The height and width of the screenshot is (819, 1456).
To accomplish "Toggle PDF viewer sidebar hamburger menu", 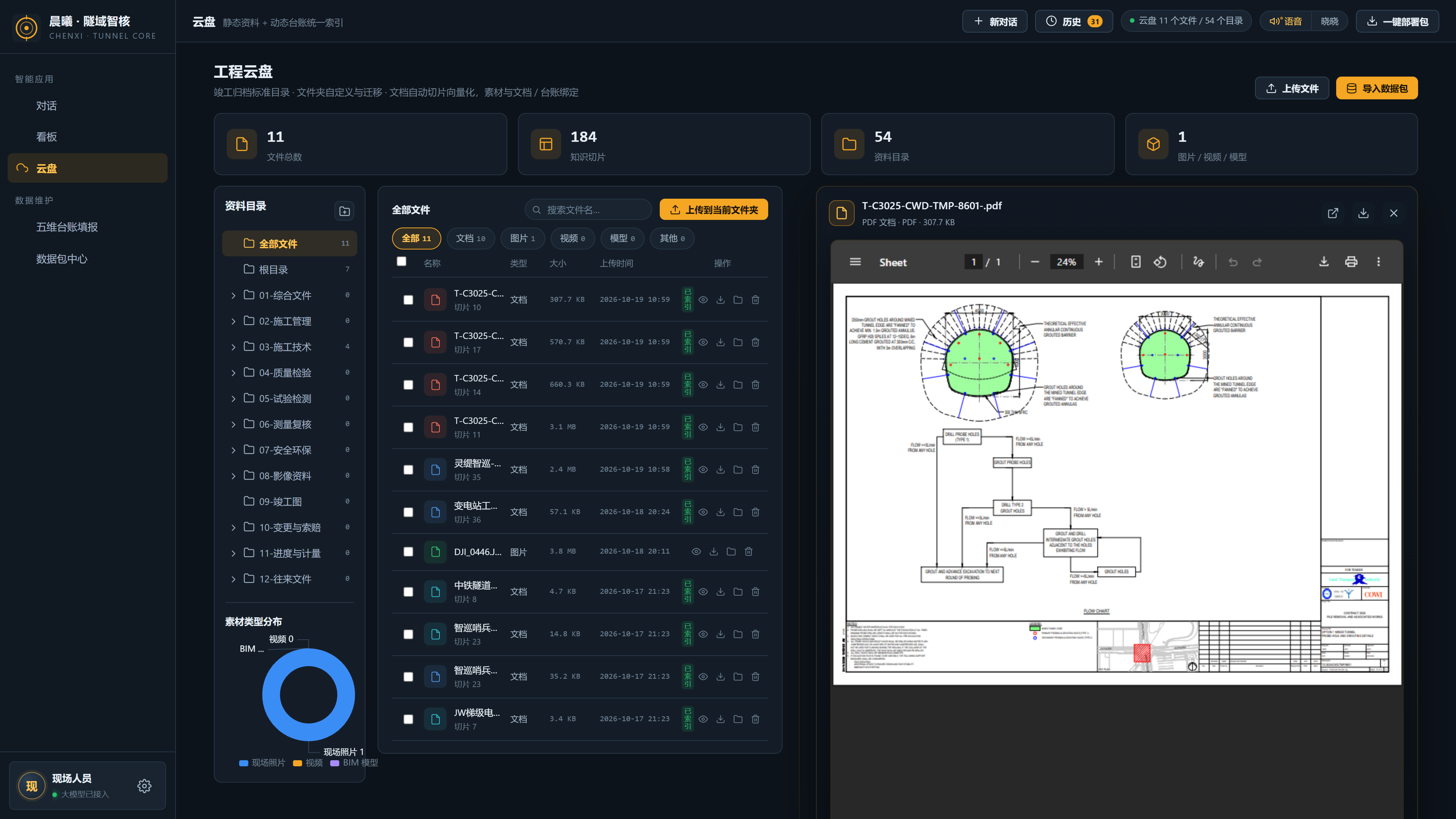I will tap(855, 262).
